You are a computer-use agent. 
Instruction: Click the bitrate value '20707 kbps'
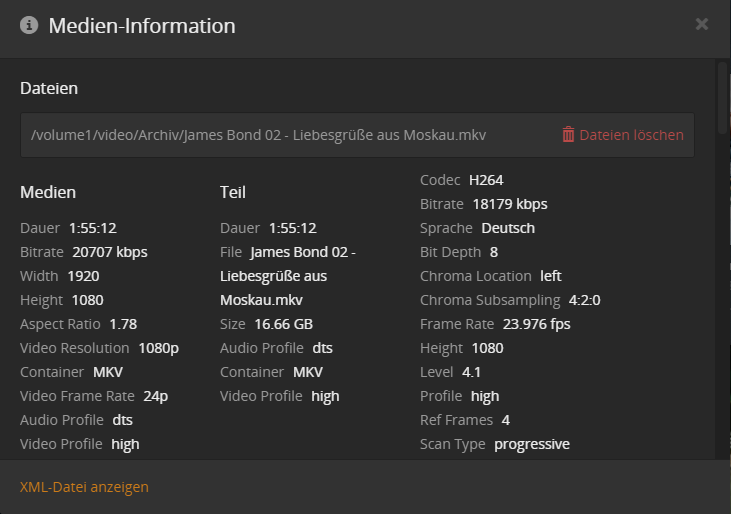(110, 252)
